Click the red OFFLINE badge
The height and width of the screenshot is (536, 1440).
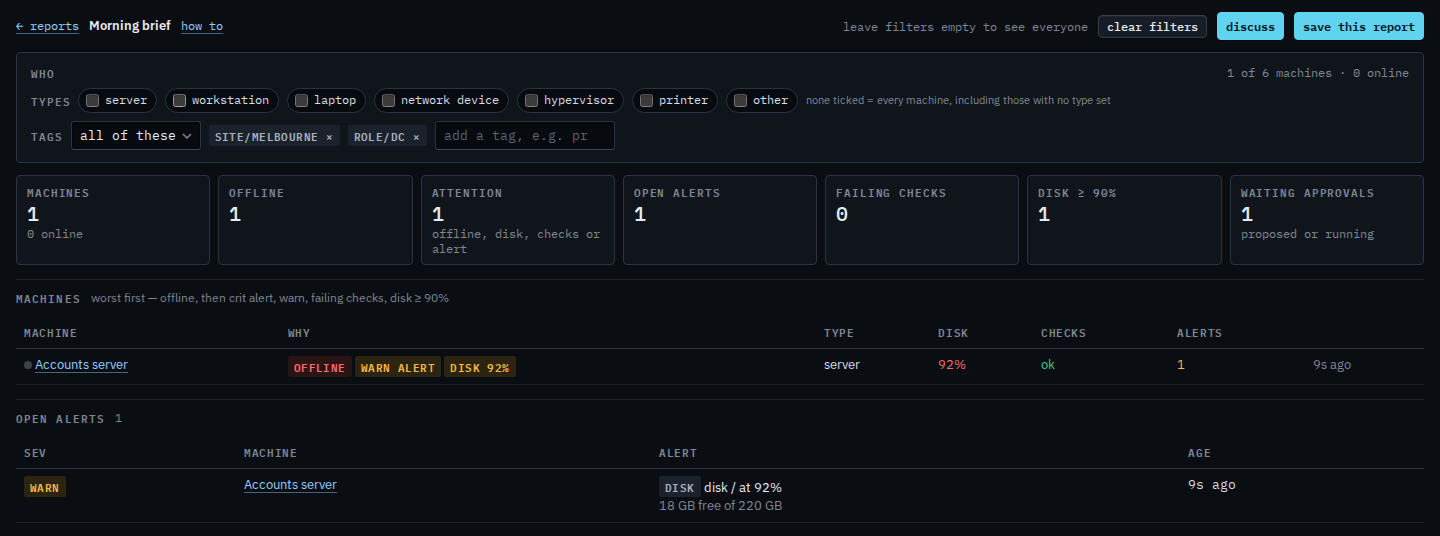(x=320, y=368)
